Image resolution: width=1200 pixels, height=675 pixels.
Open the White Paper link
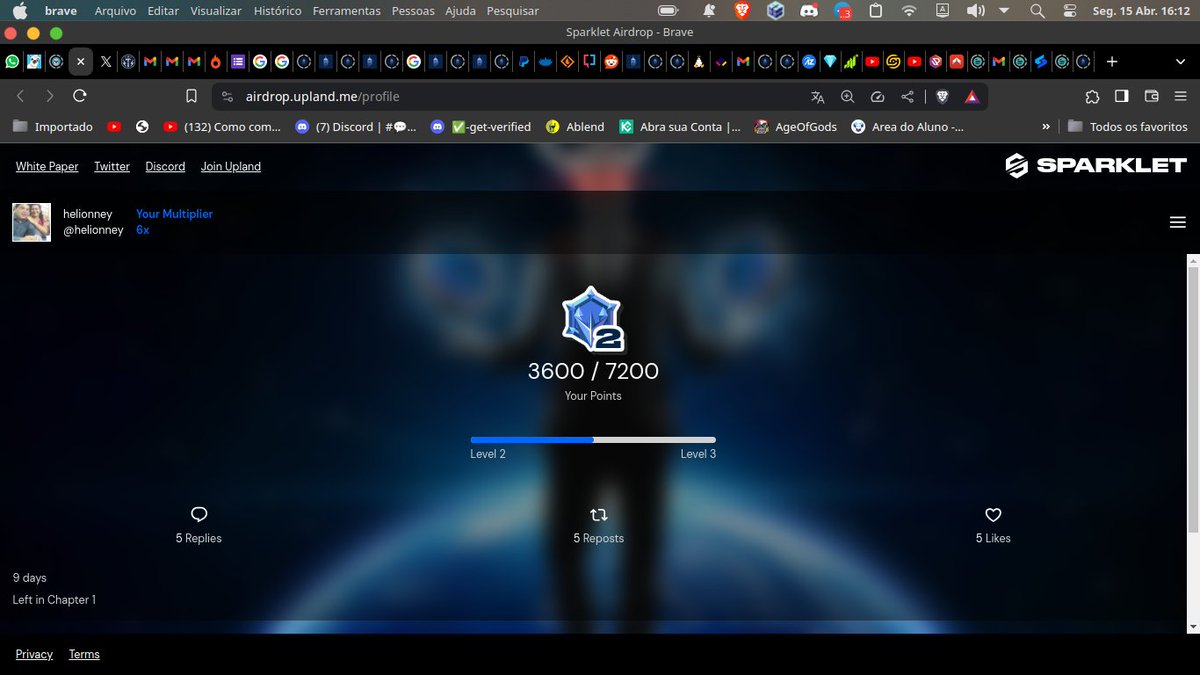pyautogui.click(x=47, y=167)
